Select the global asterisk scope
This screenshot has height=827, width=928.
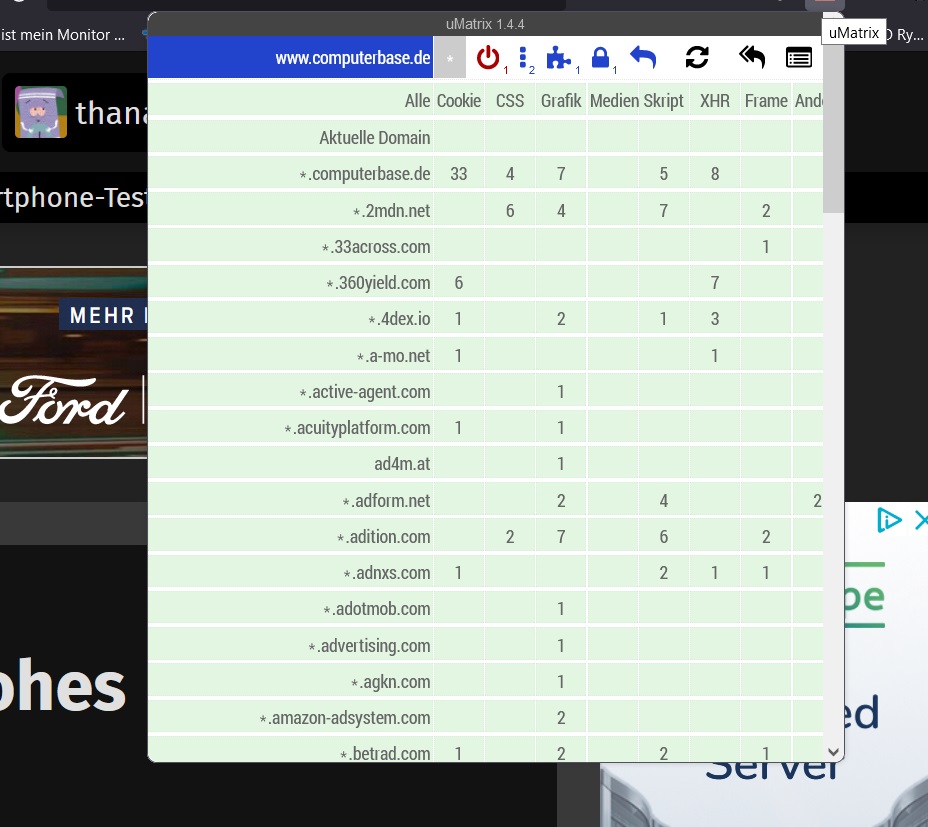pyautogui.click(x=450, y=57)
